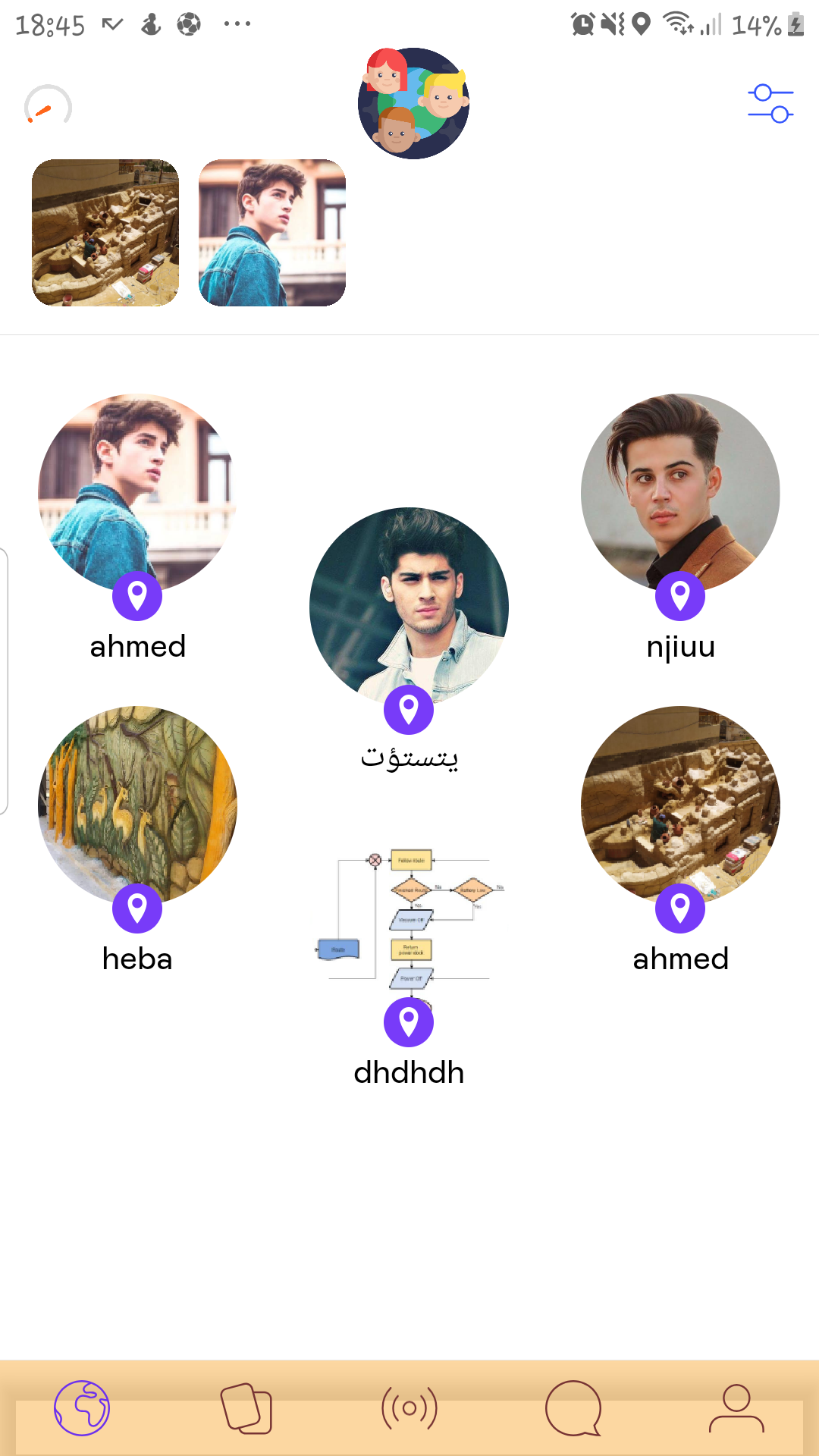The width and height of the screenshot is (819, 1456).
Task: Open the chat bubble messages icon
Action: coord(573,1408)
